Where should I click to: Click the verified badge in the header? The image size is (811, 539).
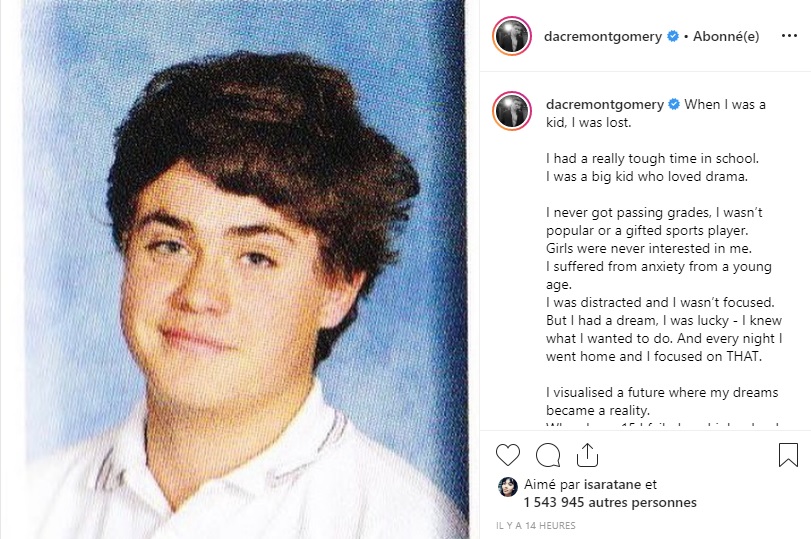coord(673,36)
